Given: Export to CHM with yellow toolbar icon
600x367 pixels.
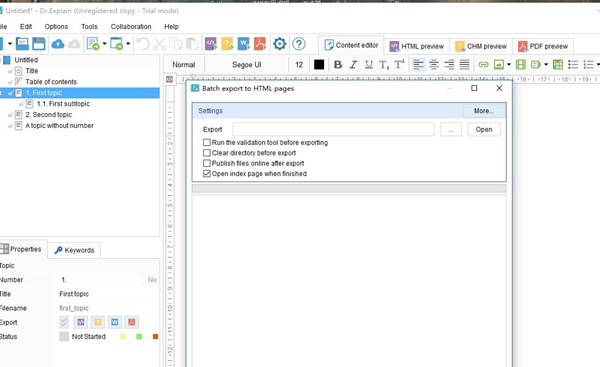Looking at the screenshot, I should click(227, 44).
